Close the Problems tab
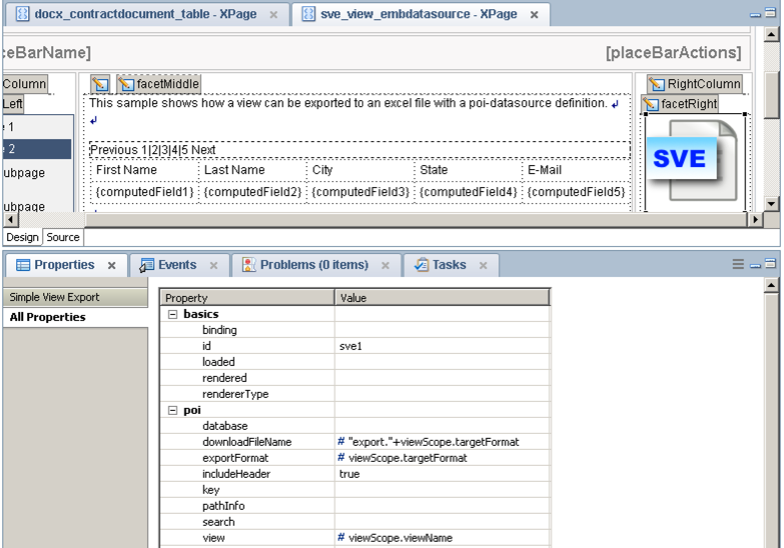 point(385,266)
